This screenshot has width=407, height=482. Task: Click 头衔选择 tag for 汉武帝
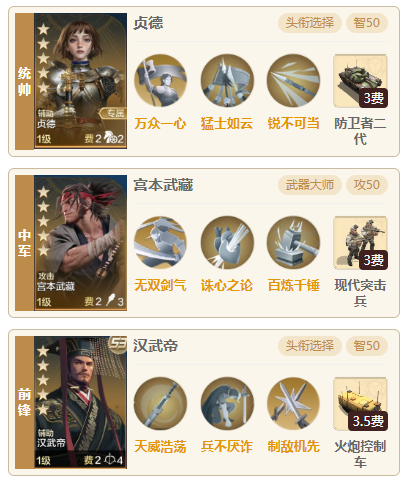click(x=310, y=346)
